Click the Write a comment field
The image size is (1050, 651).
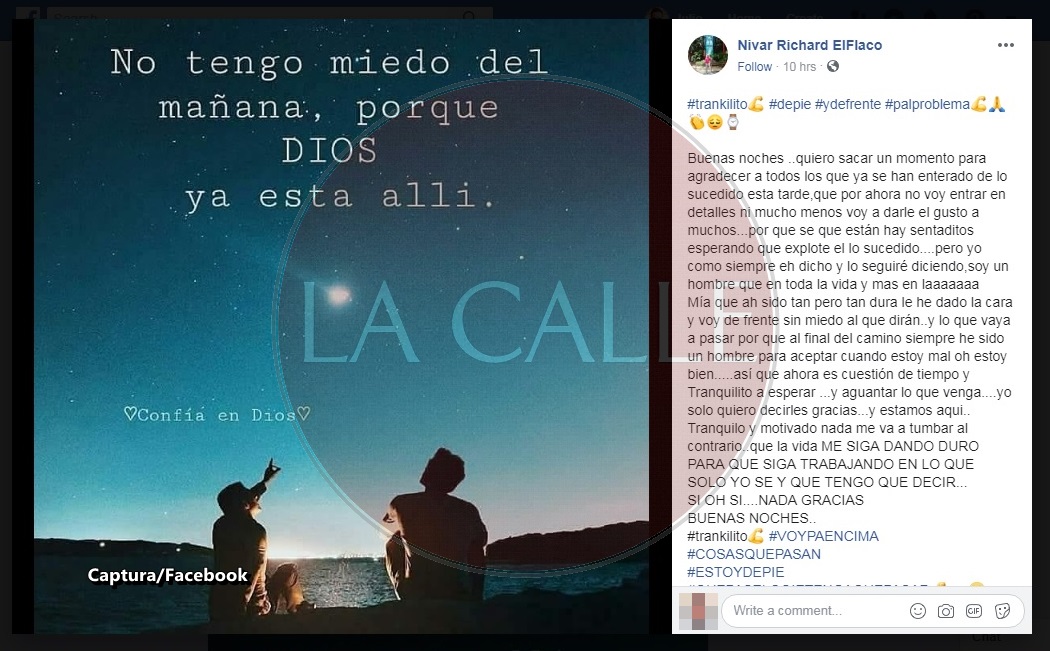pos(814,611)
